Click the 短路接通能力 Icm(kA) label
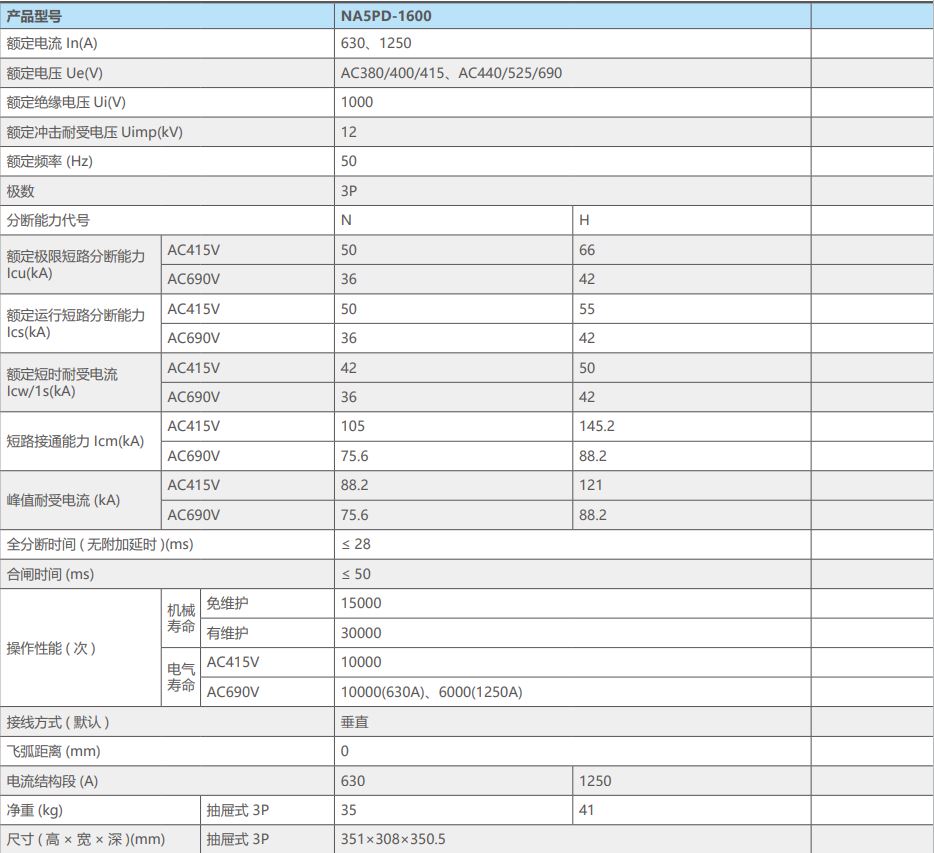 tap(75, 441)
